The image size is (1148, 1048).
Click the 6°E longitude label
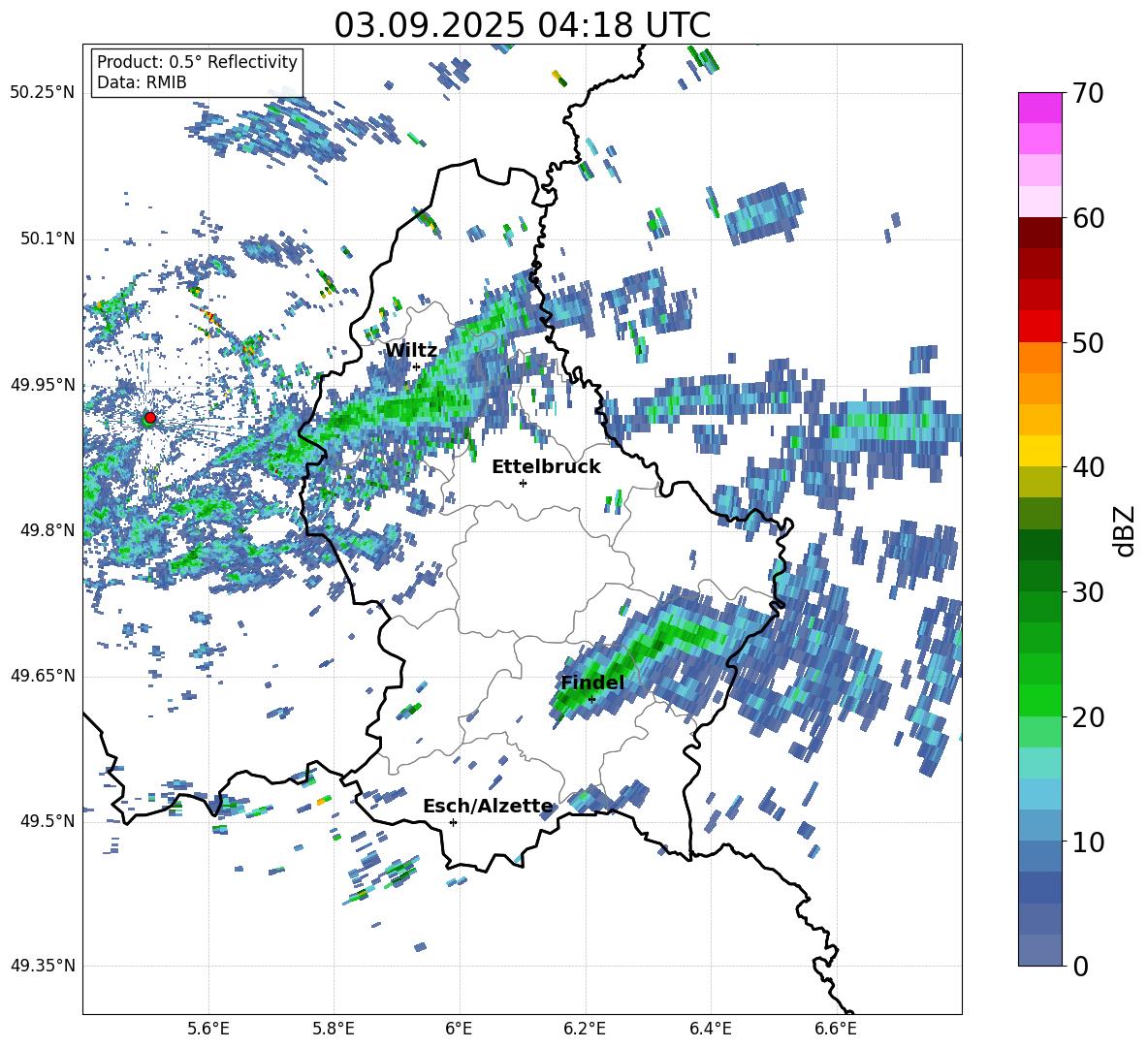click(x=459, y=1029)
